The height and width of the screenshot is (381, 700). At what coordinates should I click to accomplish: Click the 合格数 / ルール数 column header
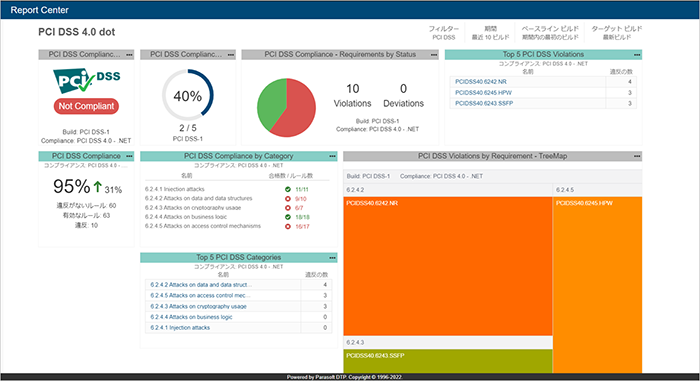tap(291, 176)
